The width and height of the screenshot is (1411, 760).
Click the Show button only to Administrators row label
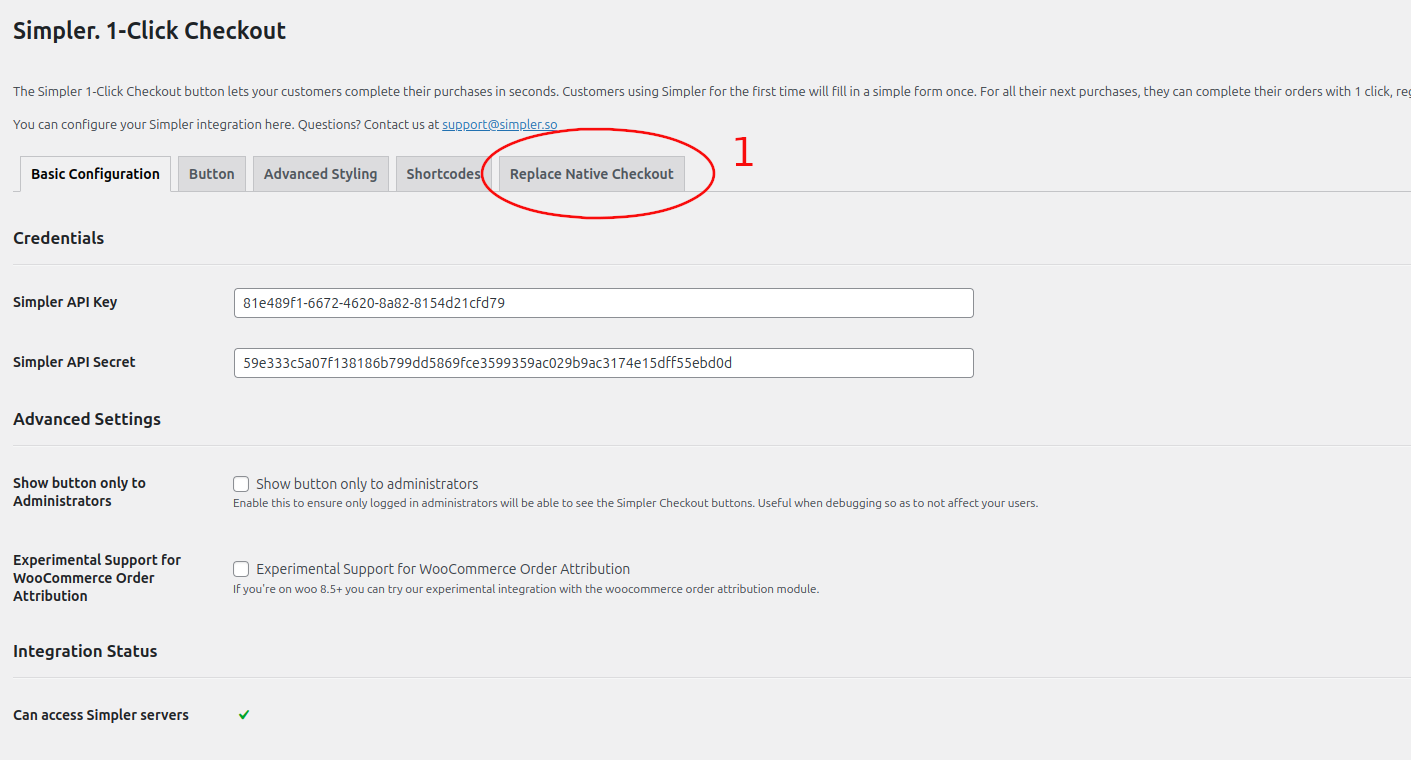(x=79, y=492)
